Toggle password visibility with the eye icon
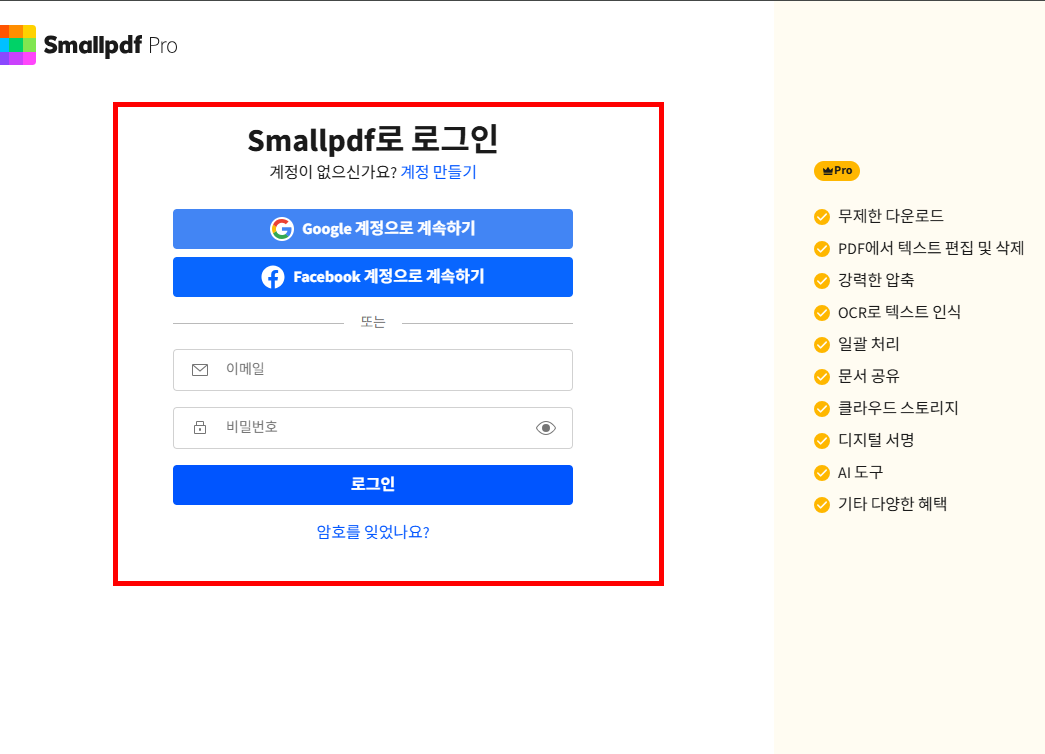 pos(545,427)
